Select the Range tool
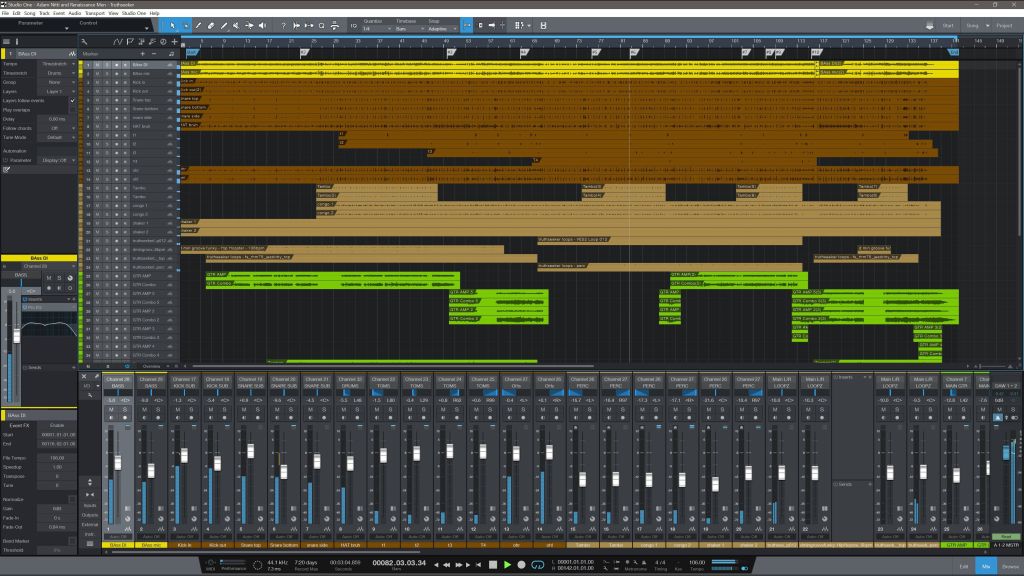The height and width of the screenshot is (576, 1024). pos(186,27)
